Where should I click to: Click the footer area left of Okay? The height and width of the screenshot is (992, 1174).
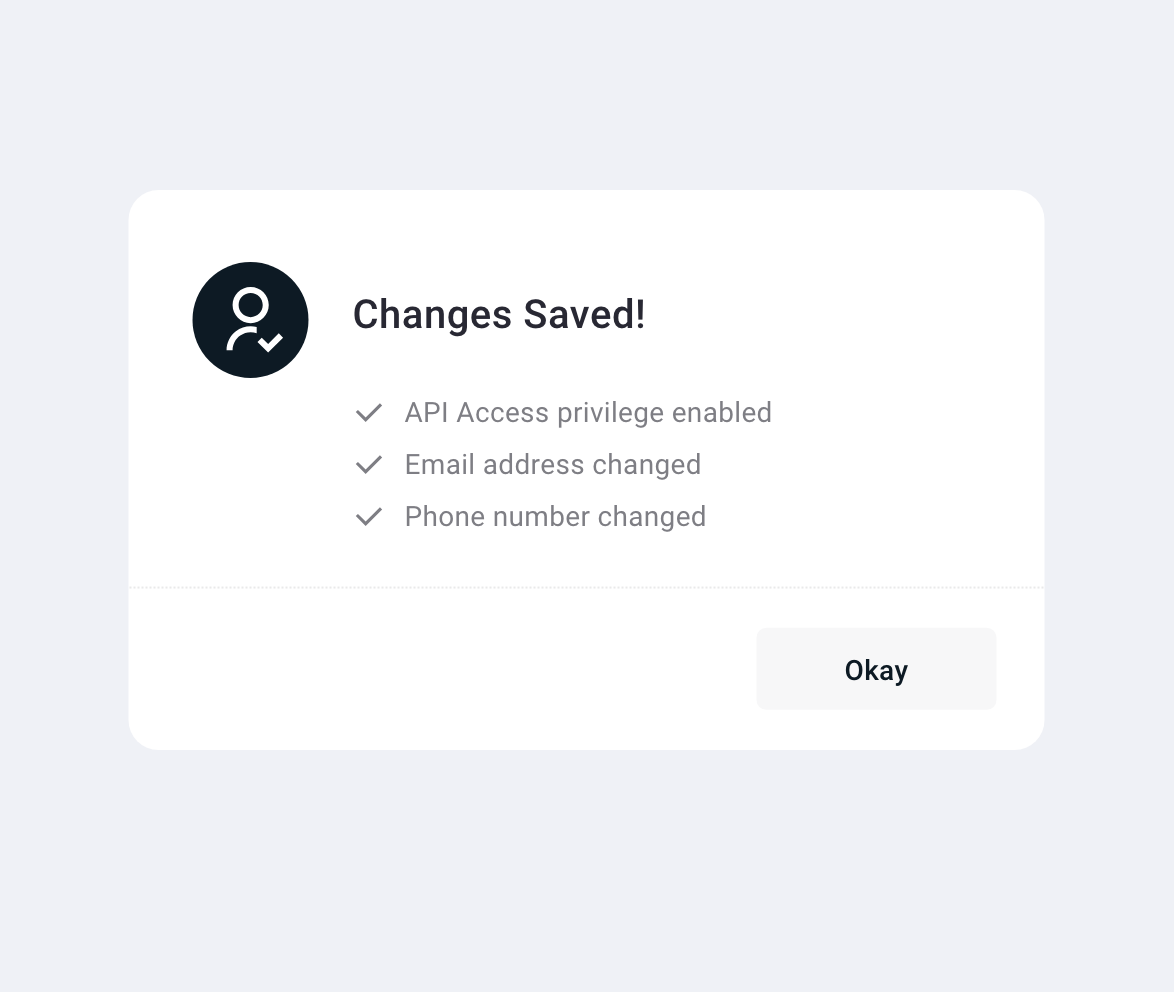pos(440,669)
